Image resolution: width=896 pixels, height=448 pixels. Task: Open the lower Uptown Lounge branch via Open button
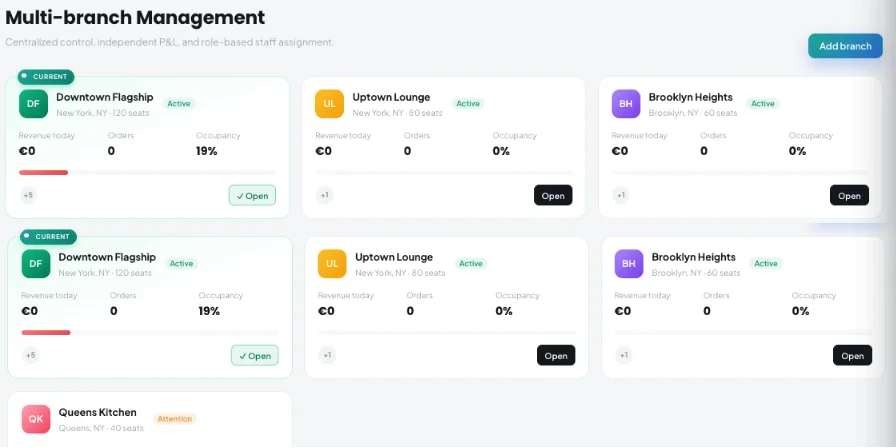pos(556,355)
